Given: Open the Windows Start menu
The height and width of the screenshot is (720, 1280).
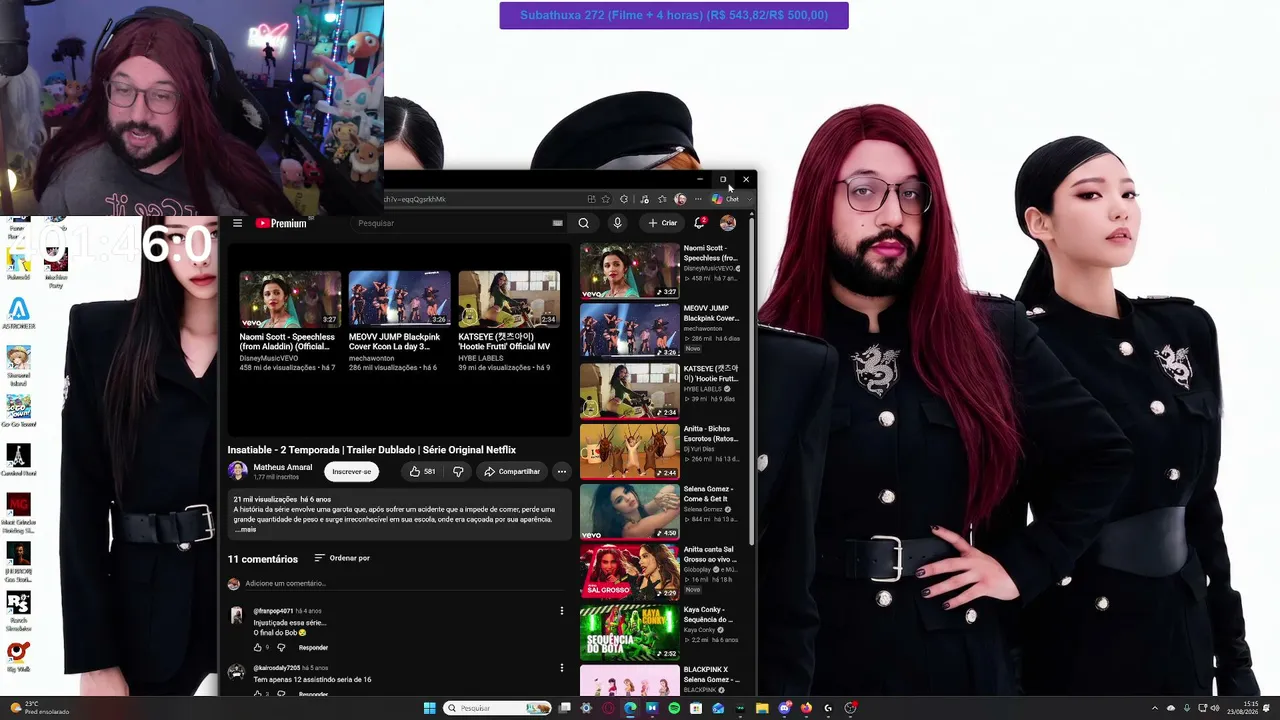Looking at the screenshot, I should coord(429,708).
